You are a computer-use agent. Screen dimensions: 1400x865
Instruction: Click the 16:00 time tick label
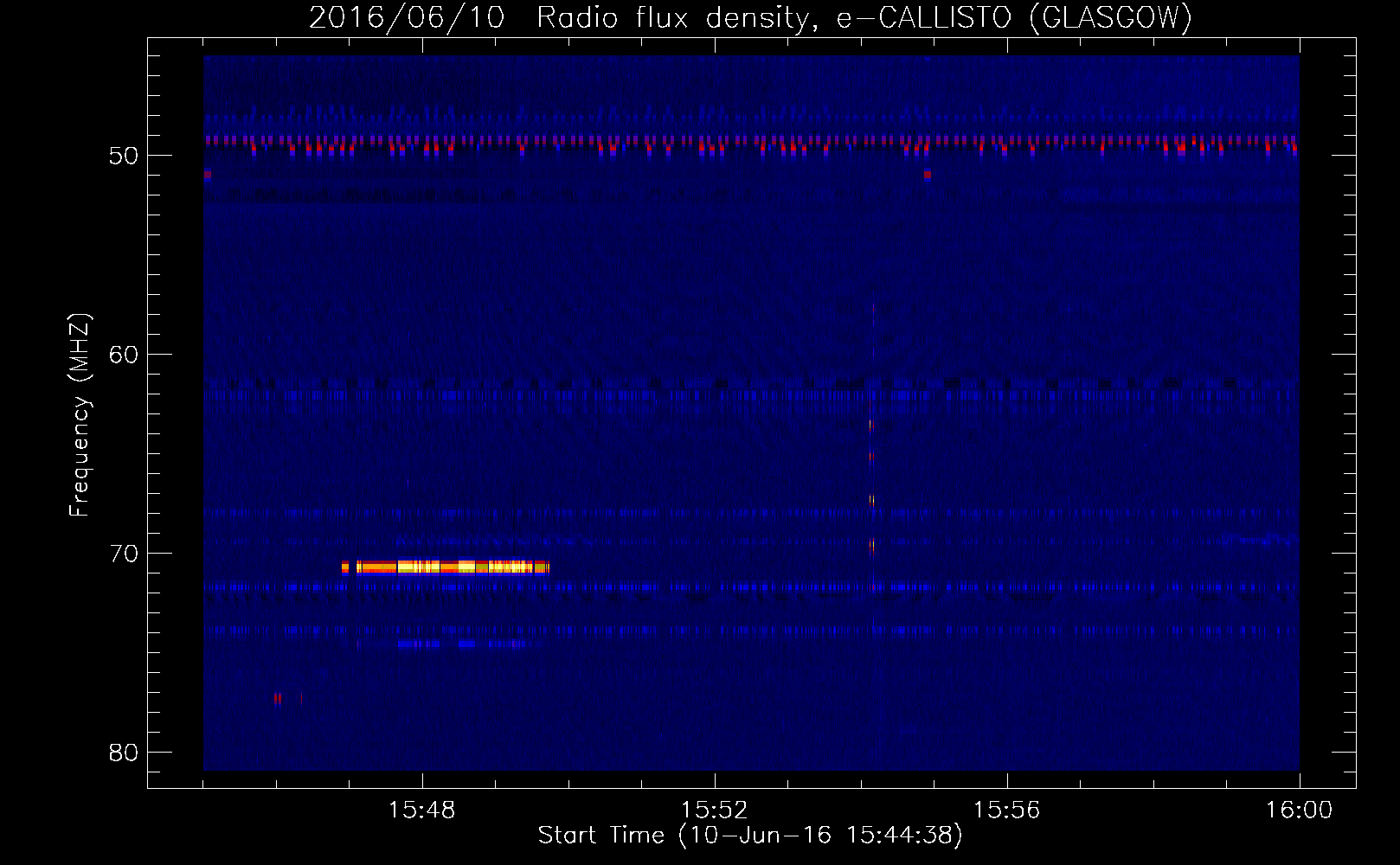(1299, 811)
